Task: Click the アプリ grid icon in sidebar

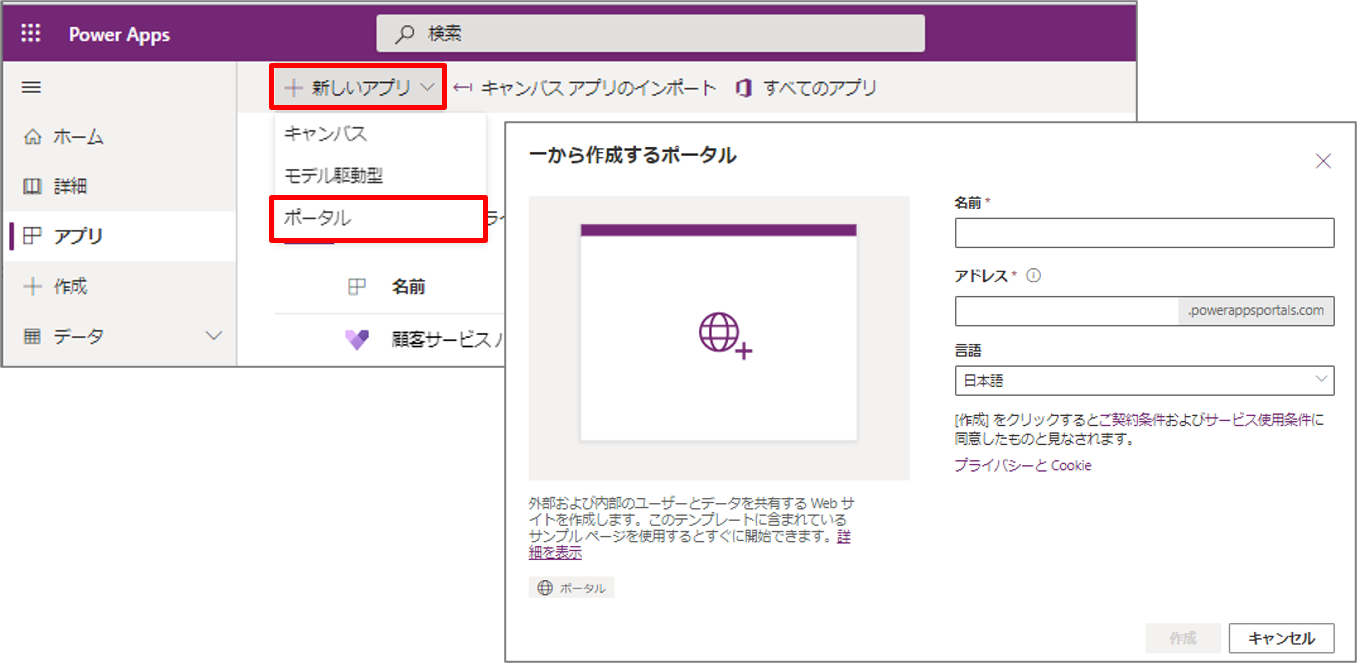Action: click(x=33, y=236)
